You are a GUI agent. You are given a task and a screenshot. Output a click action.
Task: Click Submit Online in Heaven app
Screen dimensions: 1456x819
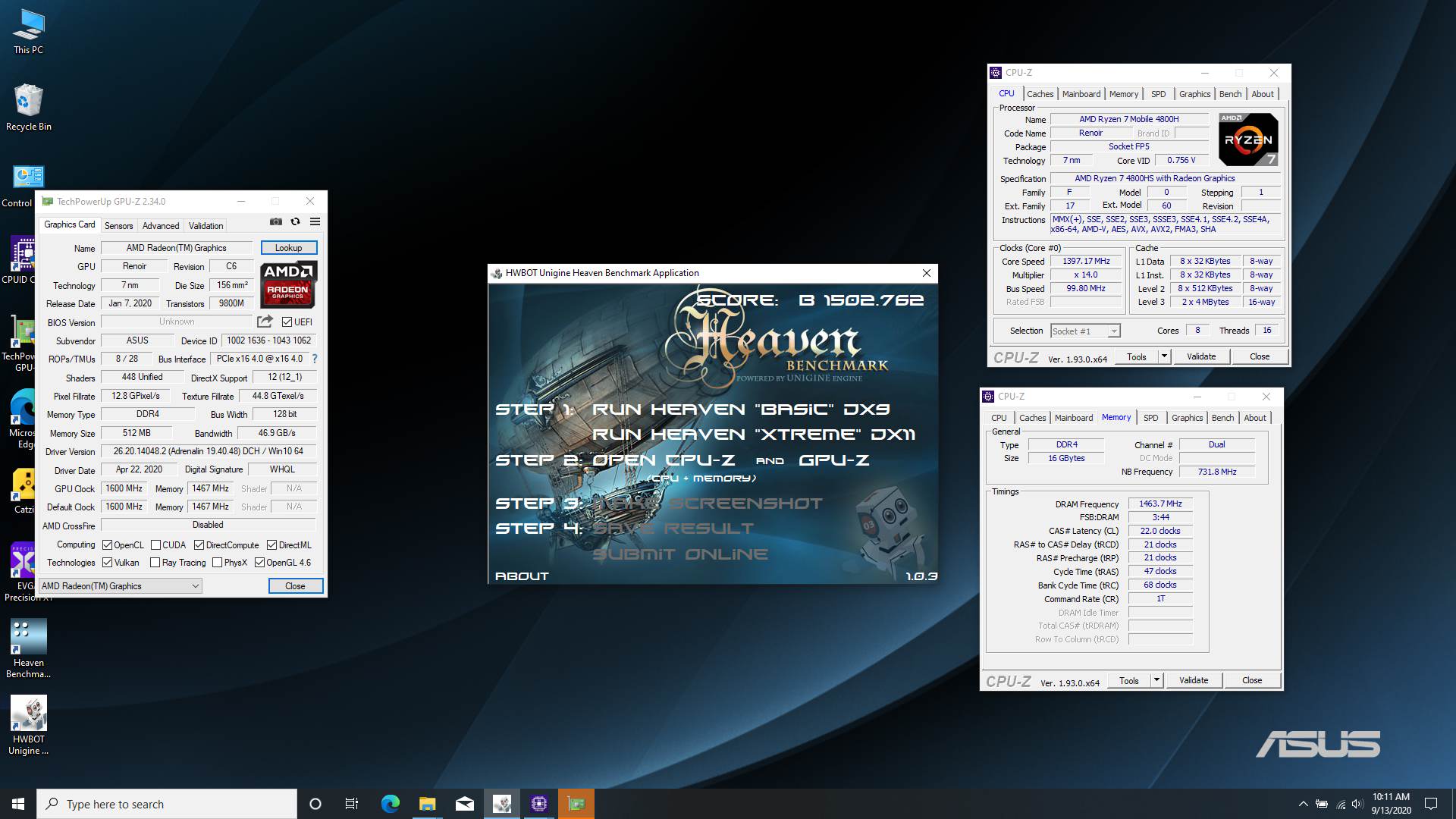click(680, 554)
